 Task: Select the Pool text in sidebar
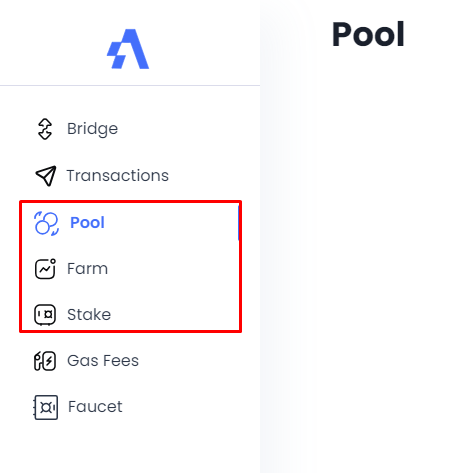click(87, 222)
